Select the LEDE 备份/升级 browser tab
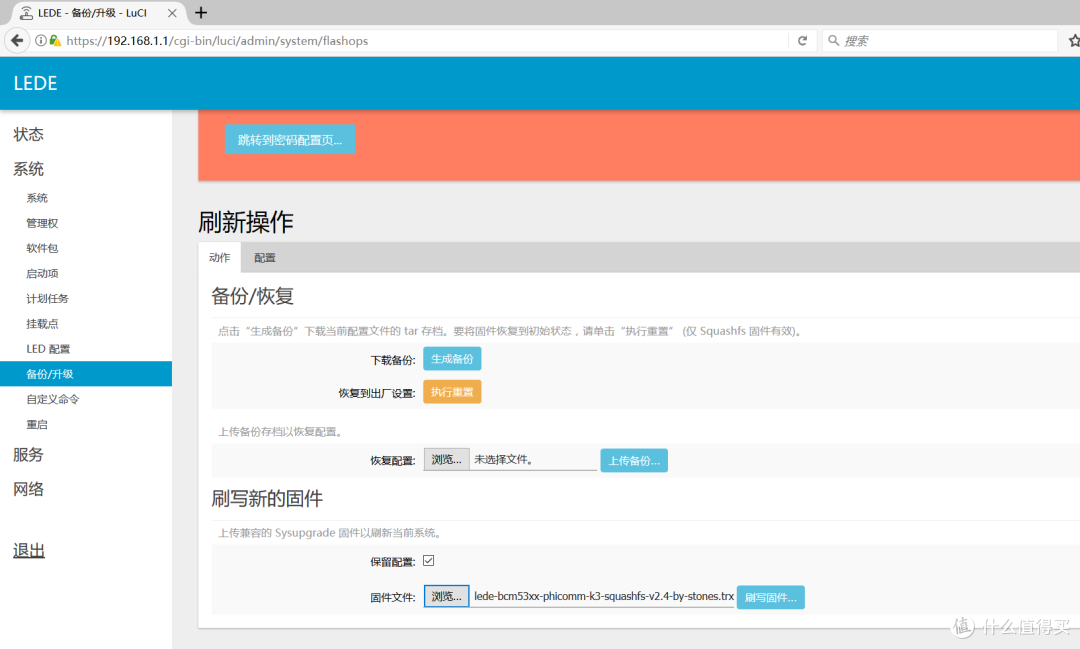Image resolution: width=1080 pixels, height=649 pixels. [96, 12]
